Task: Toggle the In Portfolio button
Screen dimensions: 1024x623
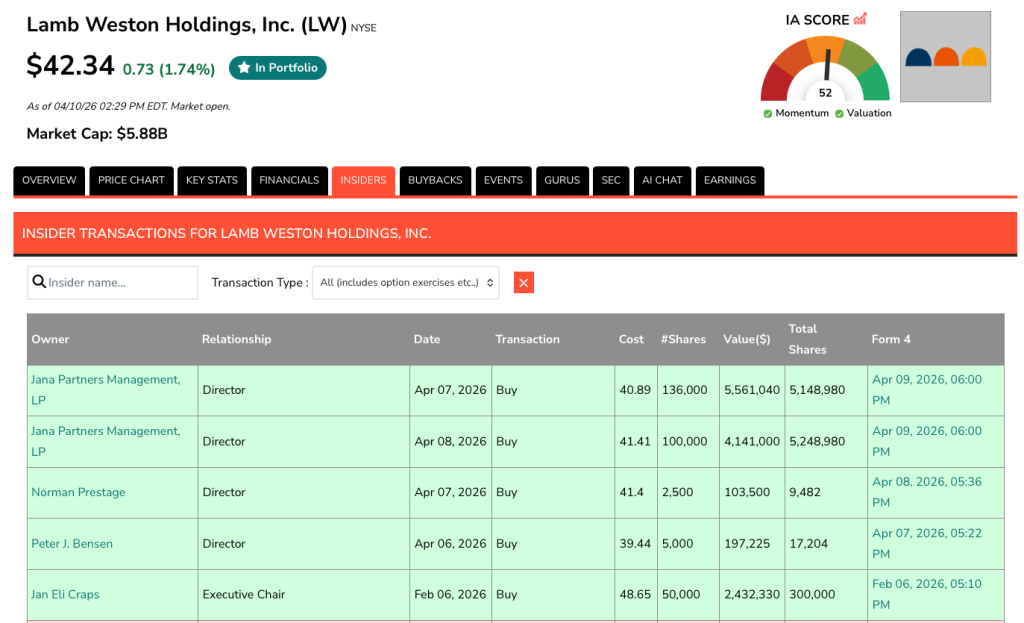Action: [278, 68]
